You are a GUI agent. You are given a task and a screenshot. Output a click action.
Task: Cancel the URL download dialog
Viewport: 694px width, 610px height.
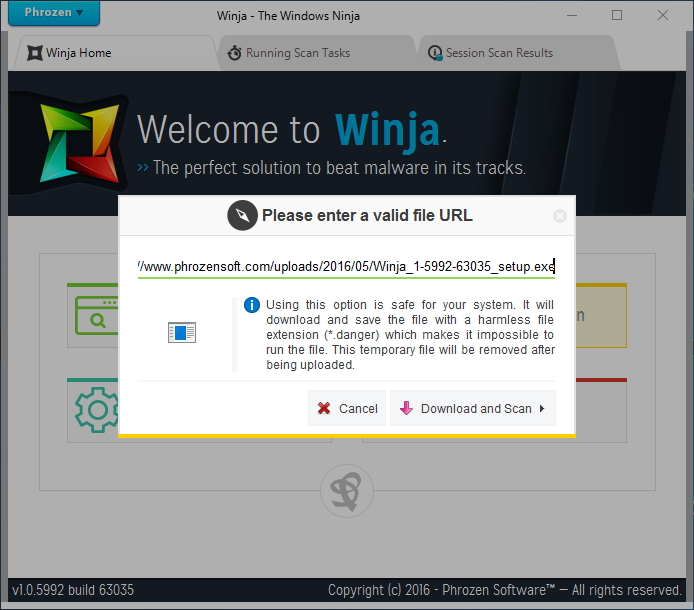pos(347,408)
